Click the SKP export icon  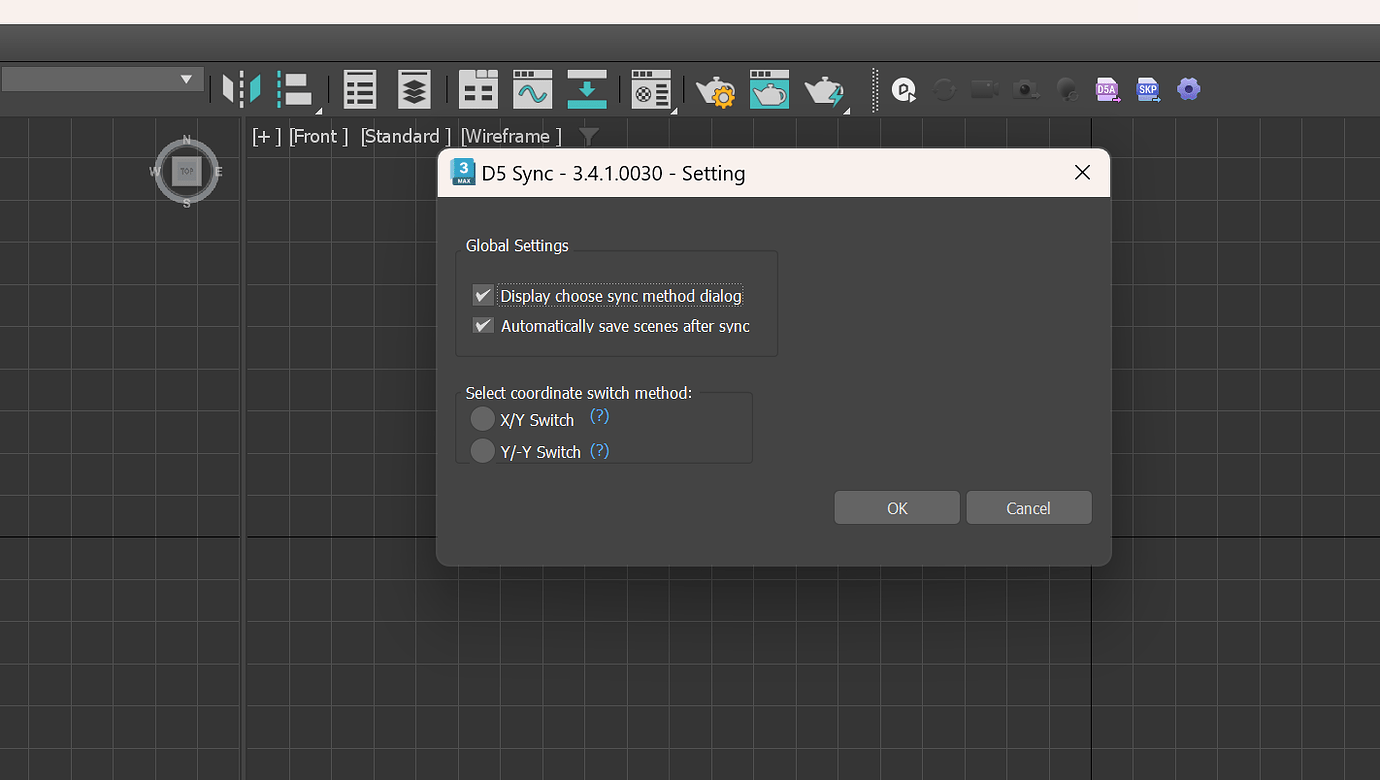coord(1147,89)
